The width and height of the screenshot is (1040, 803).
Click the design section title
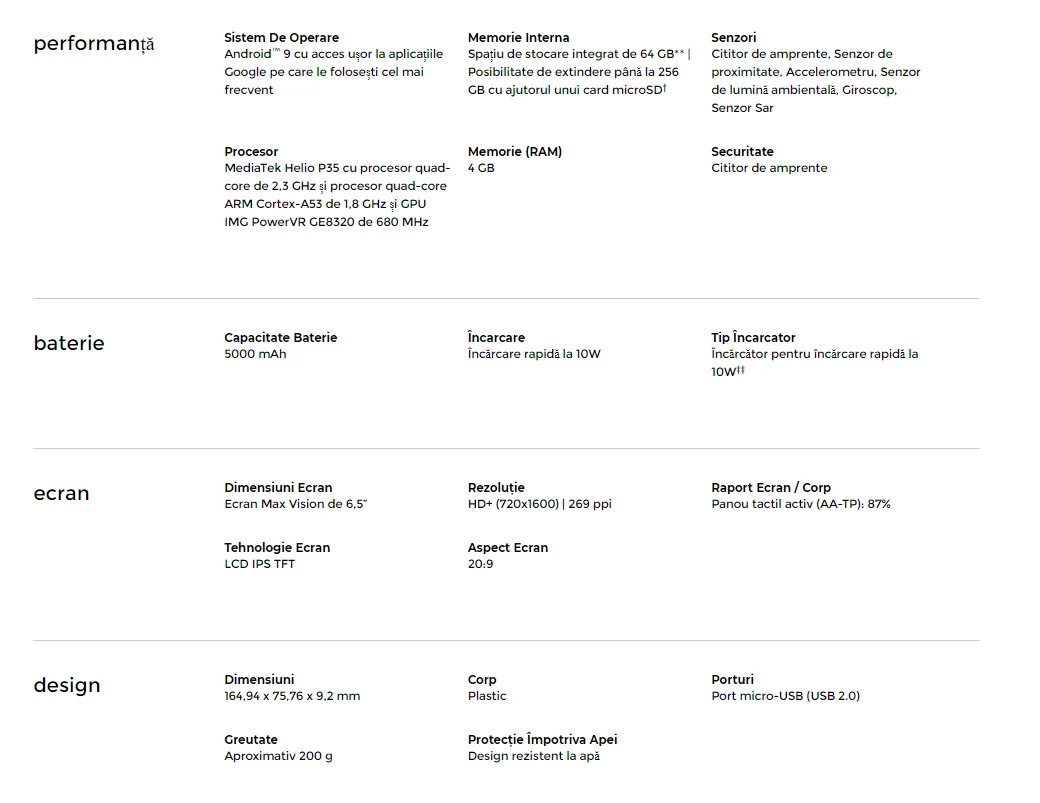[x=67, y=685]
